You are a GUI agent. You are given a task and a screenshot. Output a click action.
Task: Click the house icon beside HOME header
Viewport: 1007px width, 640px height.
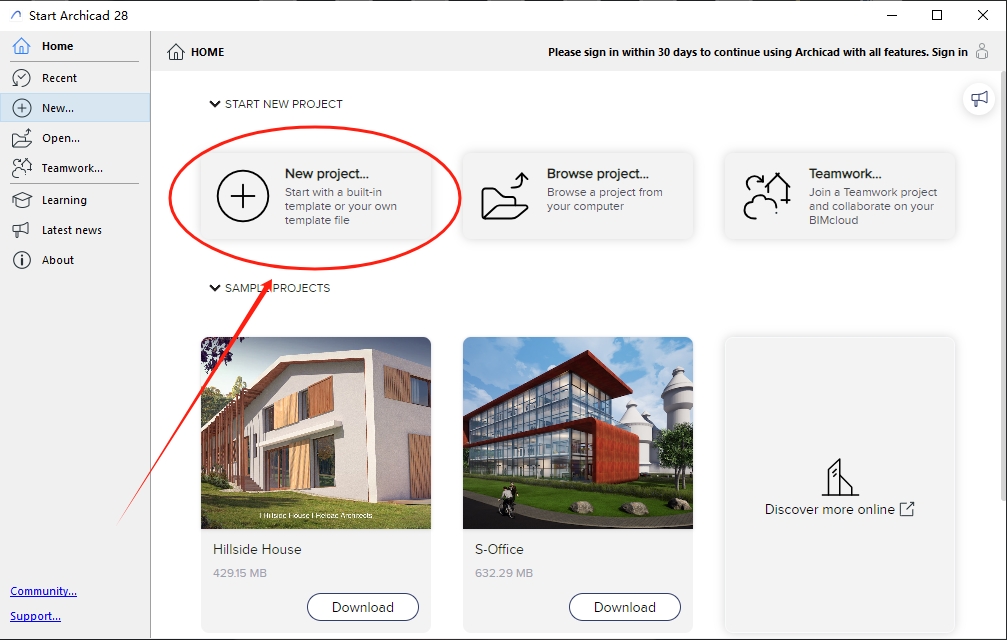coord(175,52)
